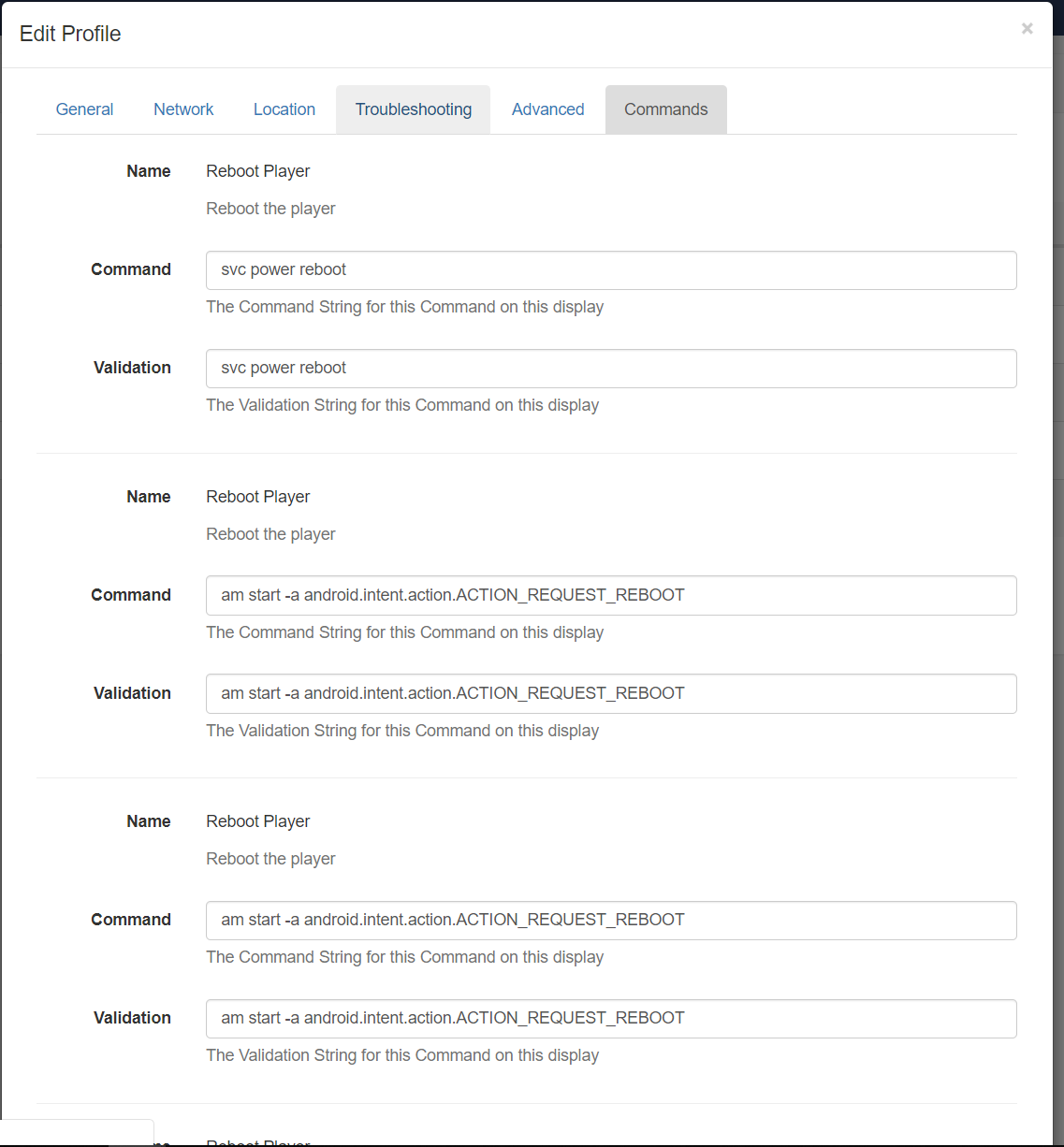Click the Validation String helper text

click(x=402, y=405)
